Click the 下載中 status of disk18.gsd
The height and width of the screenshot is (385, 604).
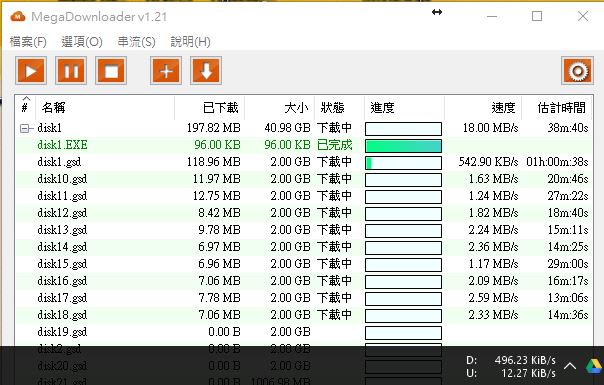(334, 314)
